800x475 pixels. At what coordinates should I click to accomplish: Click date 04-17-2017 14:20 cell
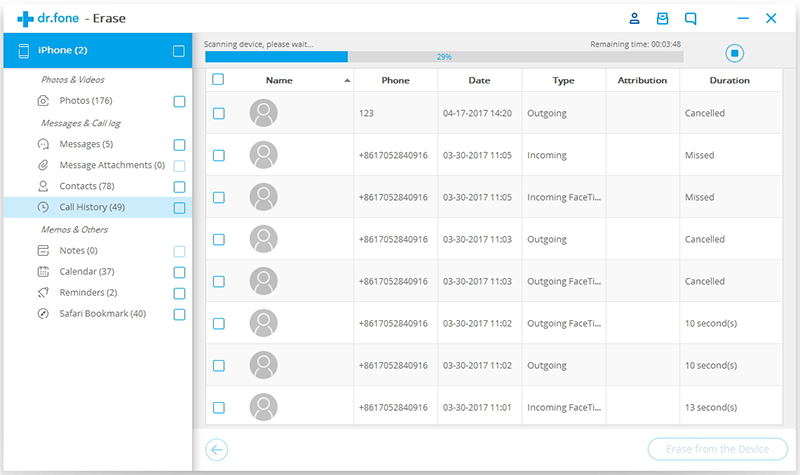478,113
